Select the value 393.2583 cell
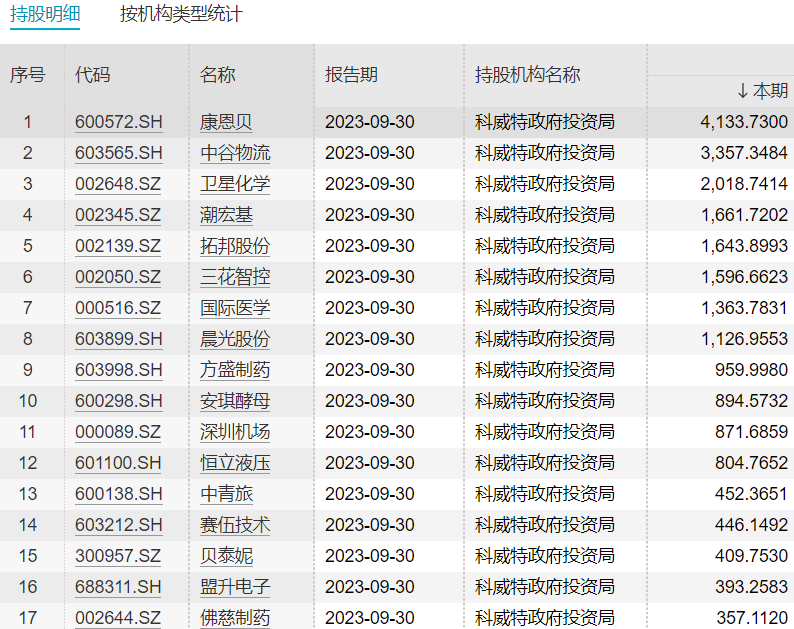Screen dimensions: 794x629 tap(751, 587)
